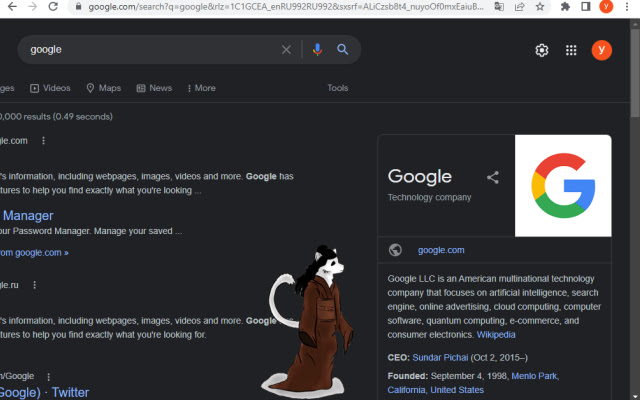Open Google quick settings gear
Screen dimensions: 640x400
coord(542,50)
